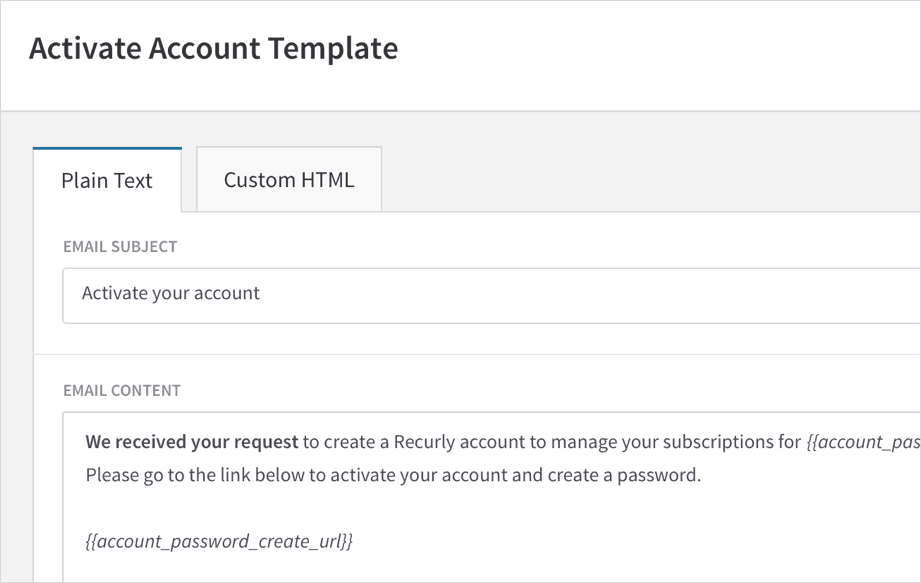Switch to the Custom HTML tab
Image resolution: width=921 pixels, height=583 pixels.
point(288,179)
